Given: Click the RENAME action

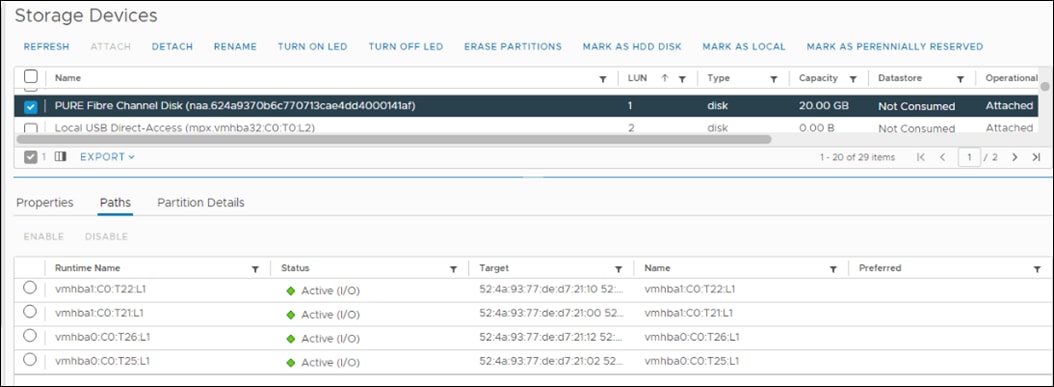Looking at the screenshot, I should tap(235, 46).
